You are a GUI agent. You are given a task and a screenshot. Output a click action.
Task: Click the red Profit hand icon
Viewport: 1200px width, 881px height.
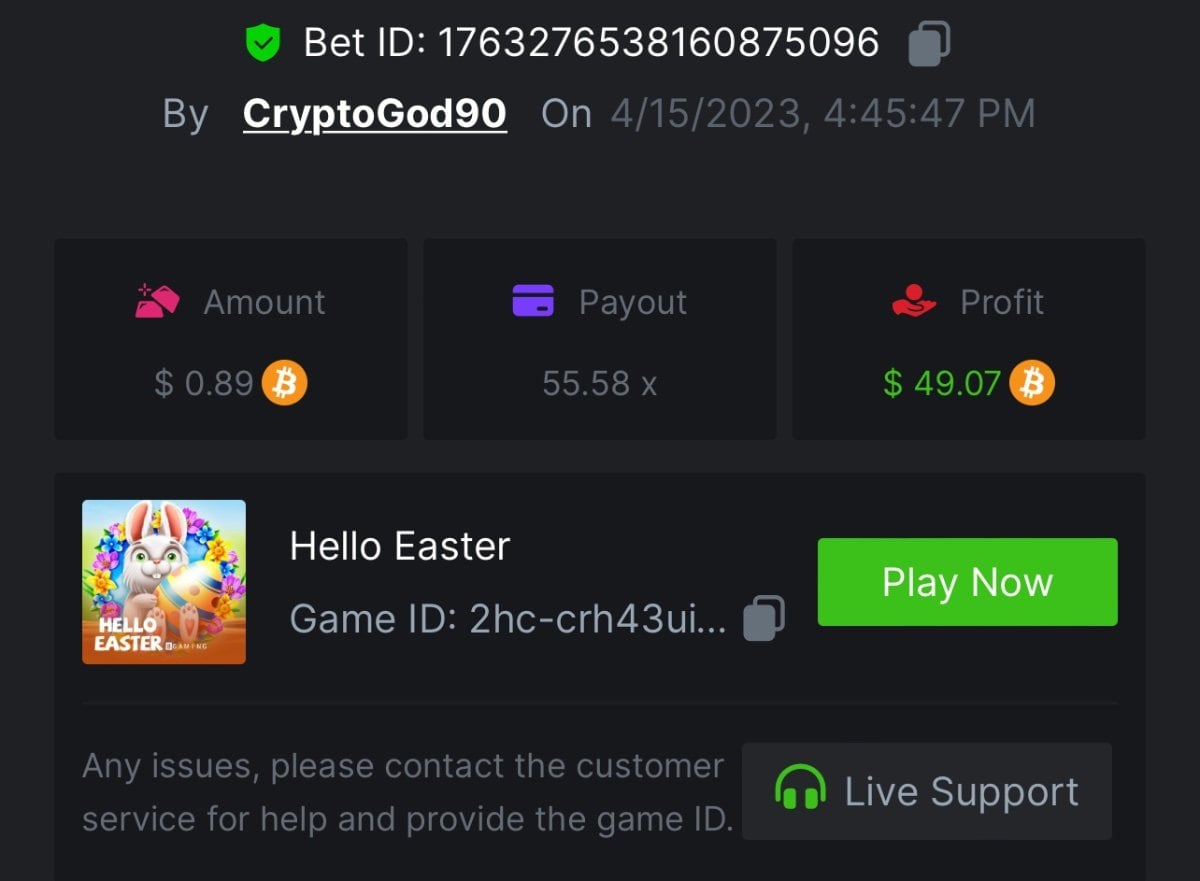pos(914,301)
